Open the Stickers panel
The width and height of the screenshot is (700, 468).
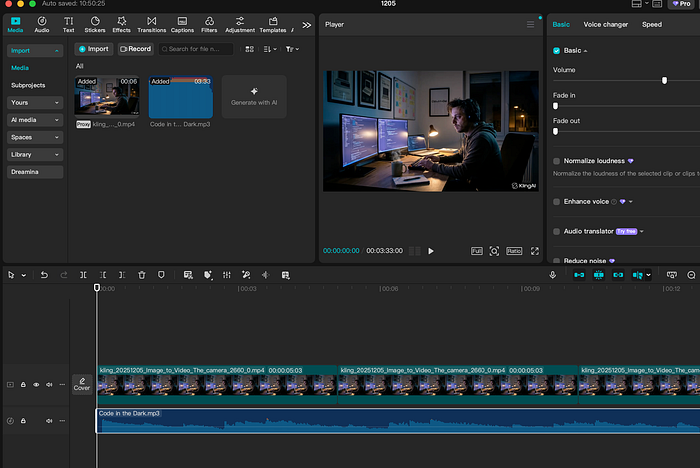(x=94, y=23)
